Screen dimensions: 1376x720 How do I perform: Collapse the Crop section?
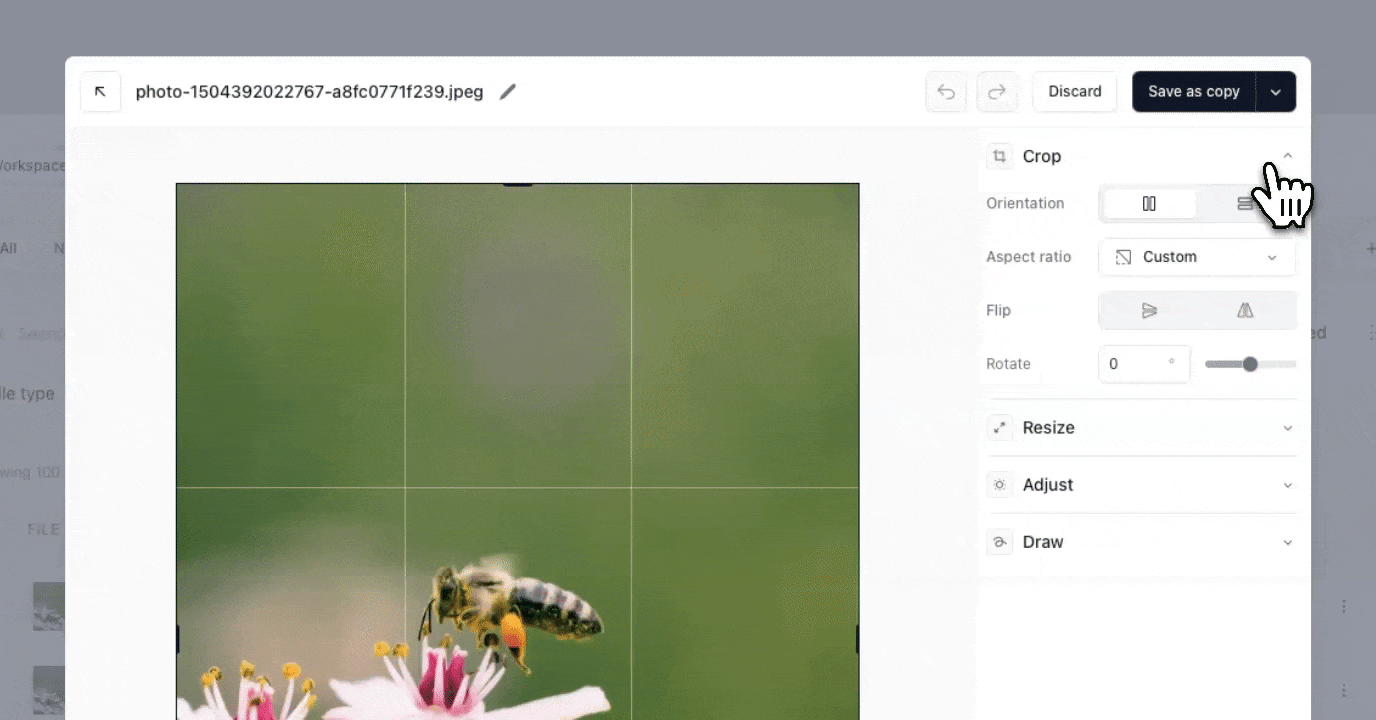coord(1287,156)
